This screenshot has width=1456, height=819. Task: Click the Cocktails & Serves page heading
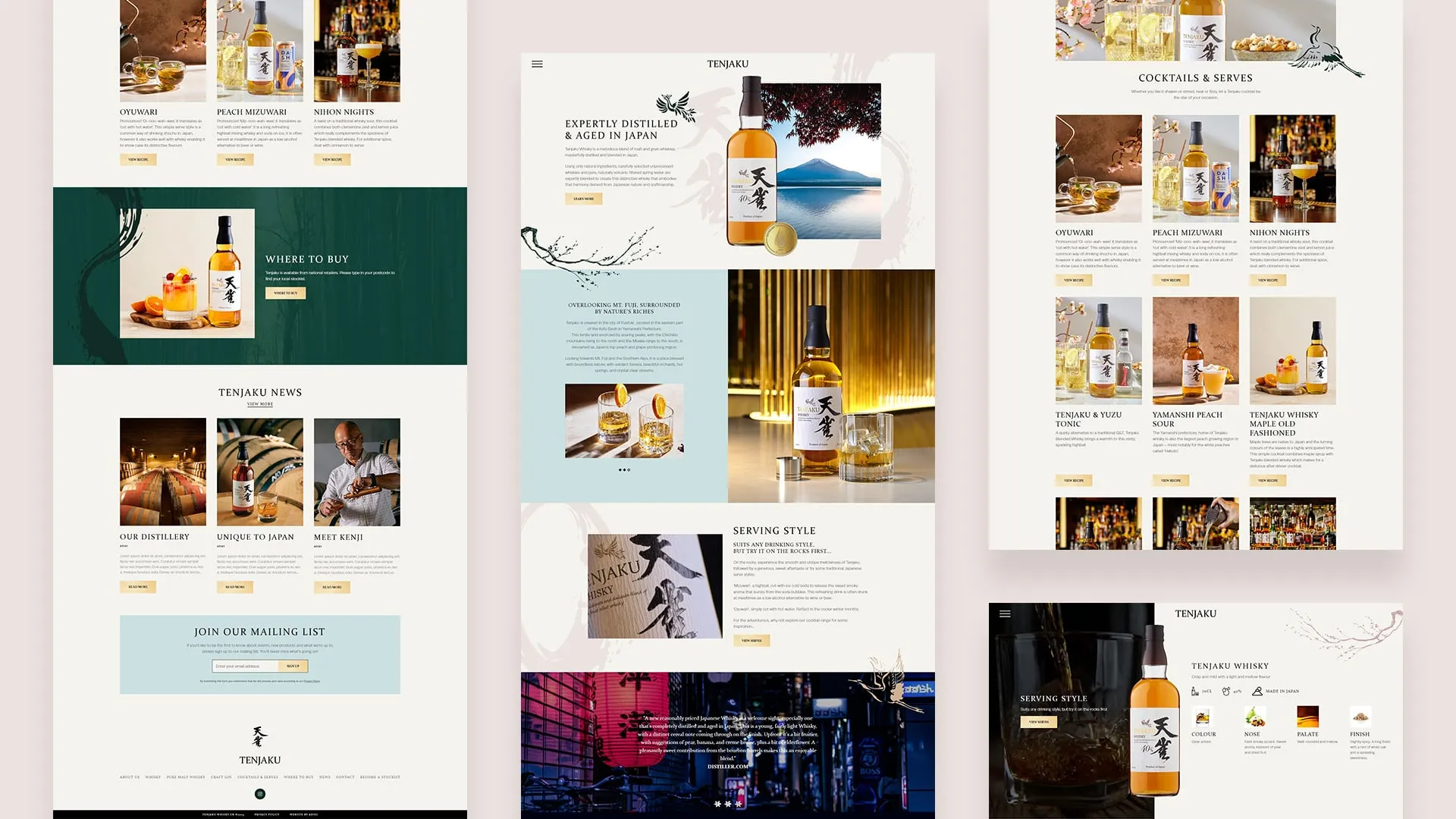[1196, 78]
